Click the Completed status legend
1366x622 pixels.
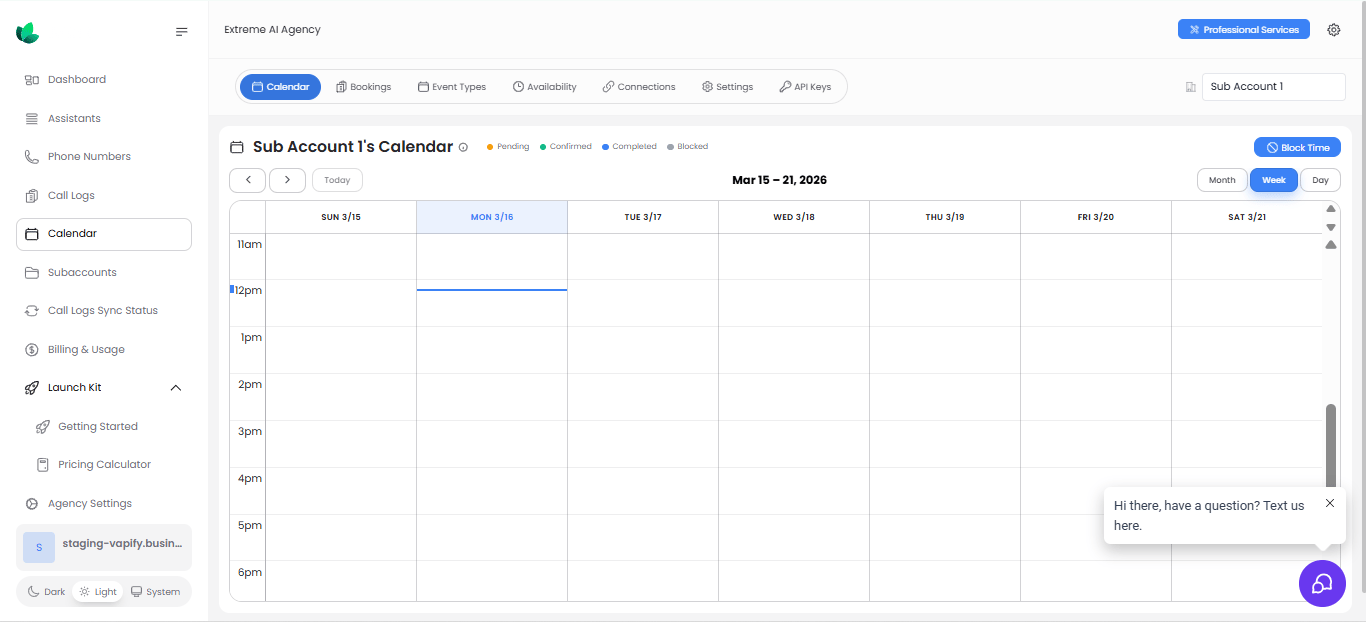tap(629, 146)
